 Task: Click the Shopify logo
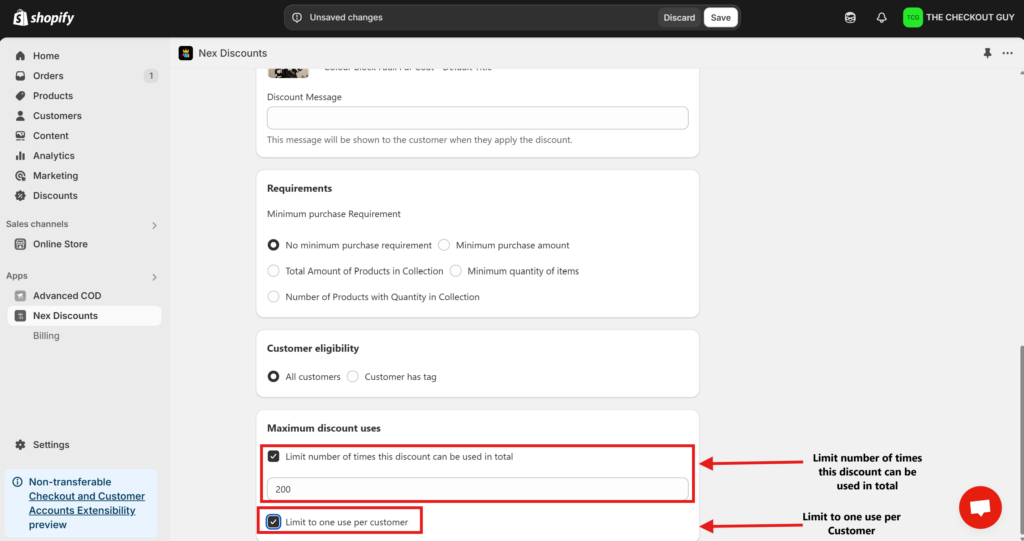click(x=44, y=18)
